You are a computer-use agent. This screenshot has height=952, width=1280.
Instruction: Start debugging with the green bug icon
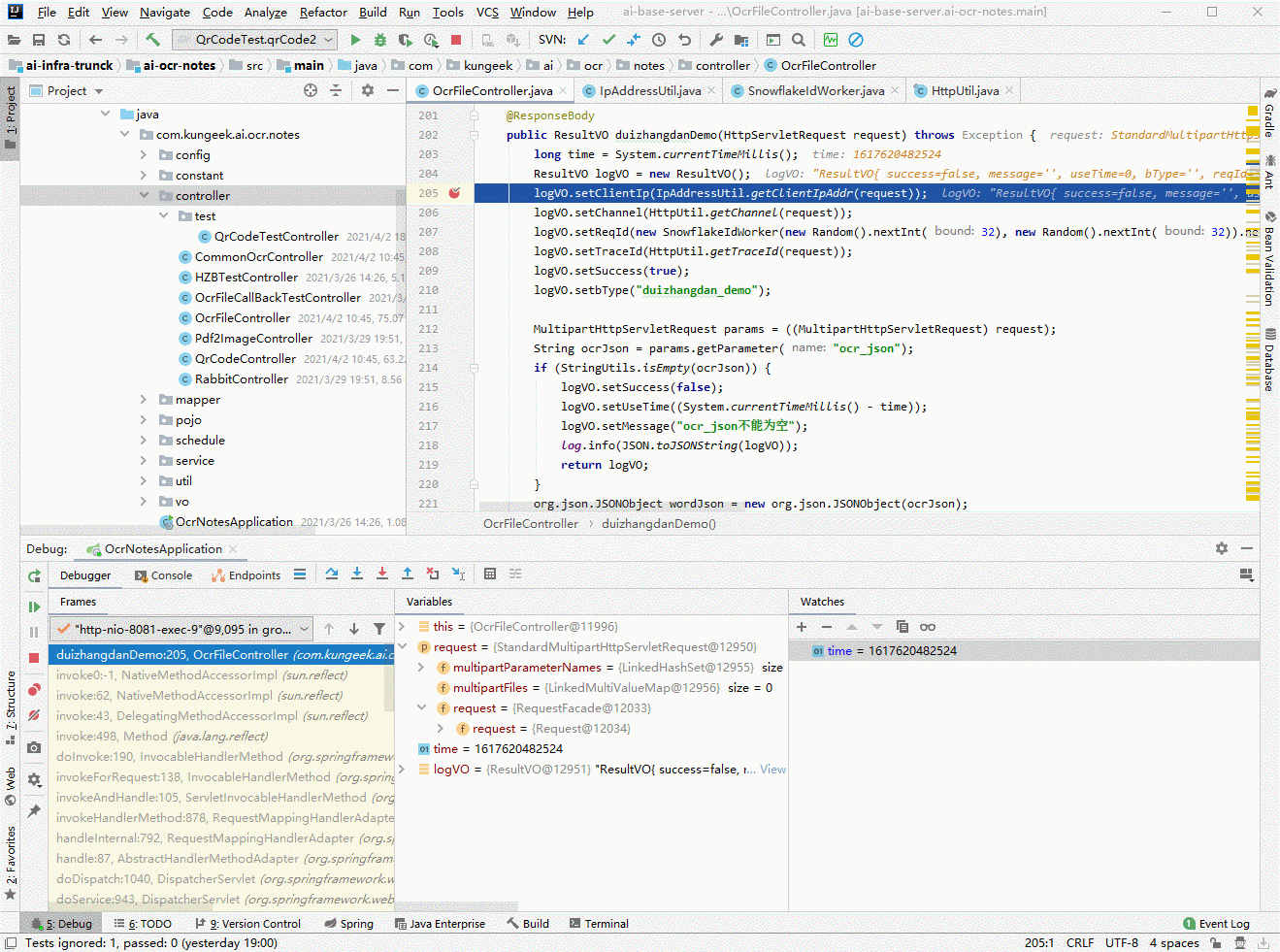pos(380,40)
